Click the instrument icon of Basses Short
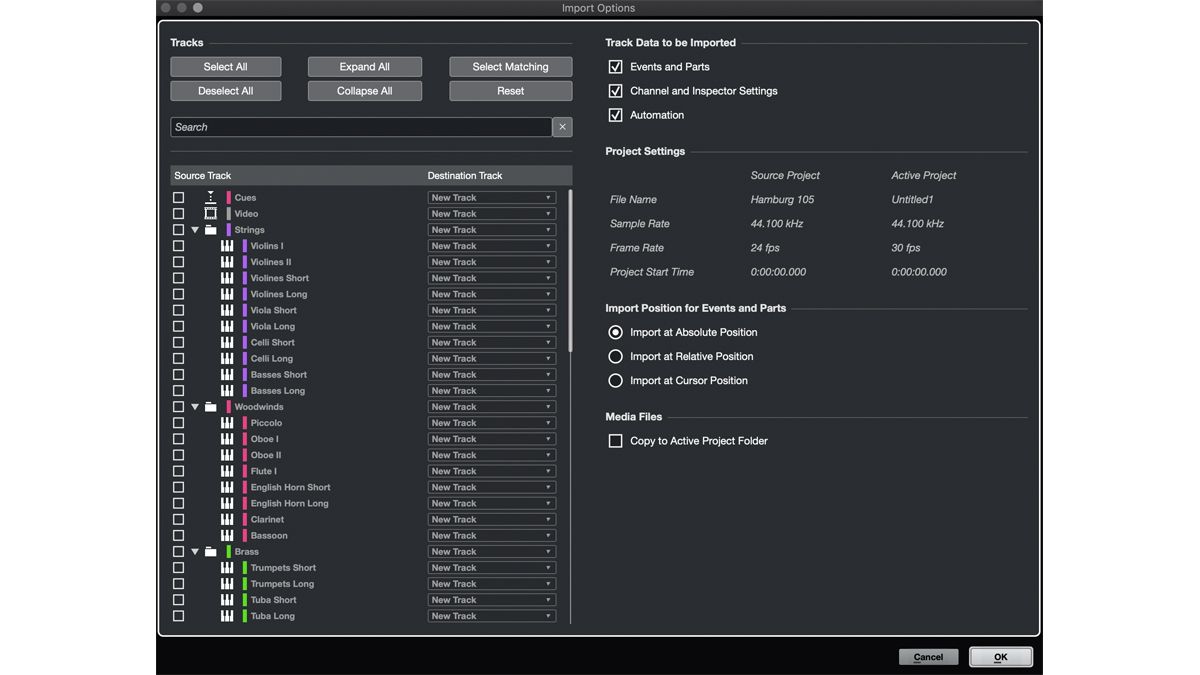1200x675 pixels. pyautogui.click(x=227, y=374)
